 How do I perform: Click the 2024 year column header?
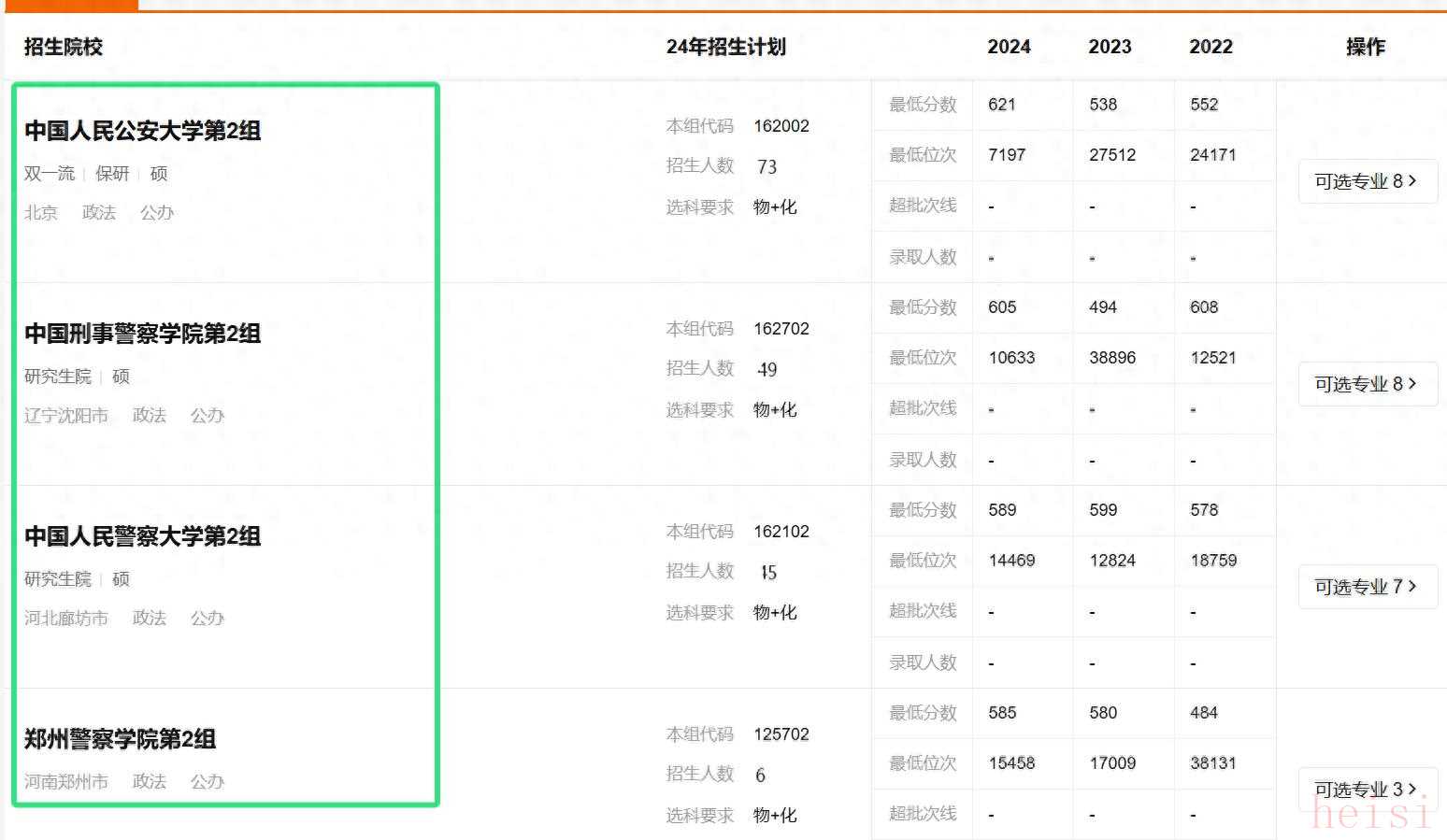pos(1009,47)
